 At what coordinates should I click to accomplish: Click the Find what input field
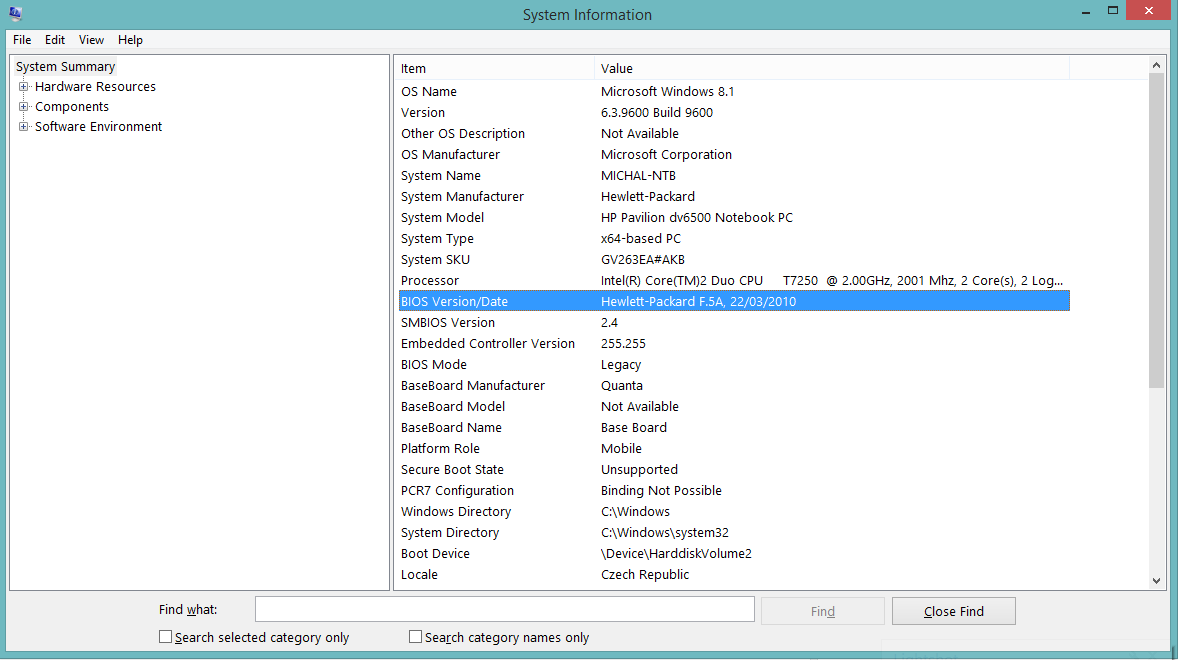[x=504, y=609]
